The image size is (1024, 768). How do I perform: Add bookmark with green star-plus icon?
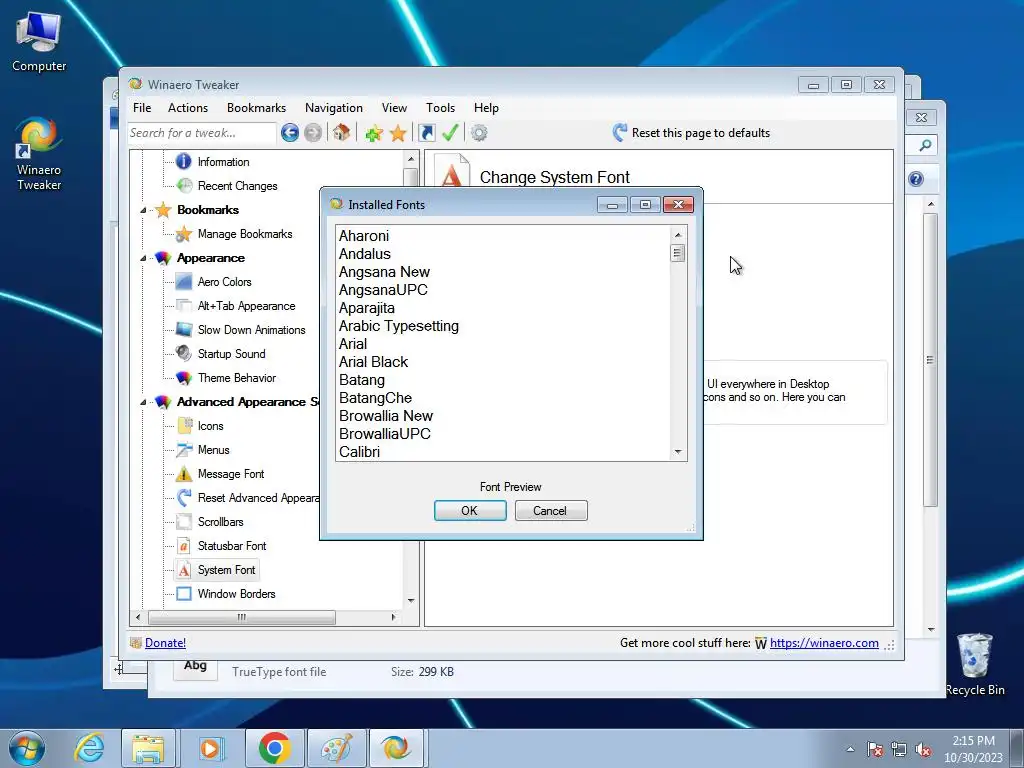pyautogui.click(x=374, y=133)
